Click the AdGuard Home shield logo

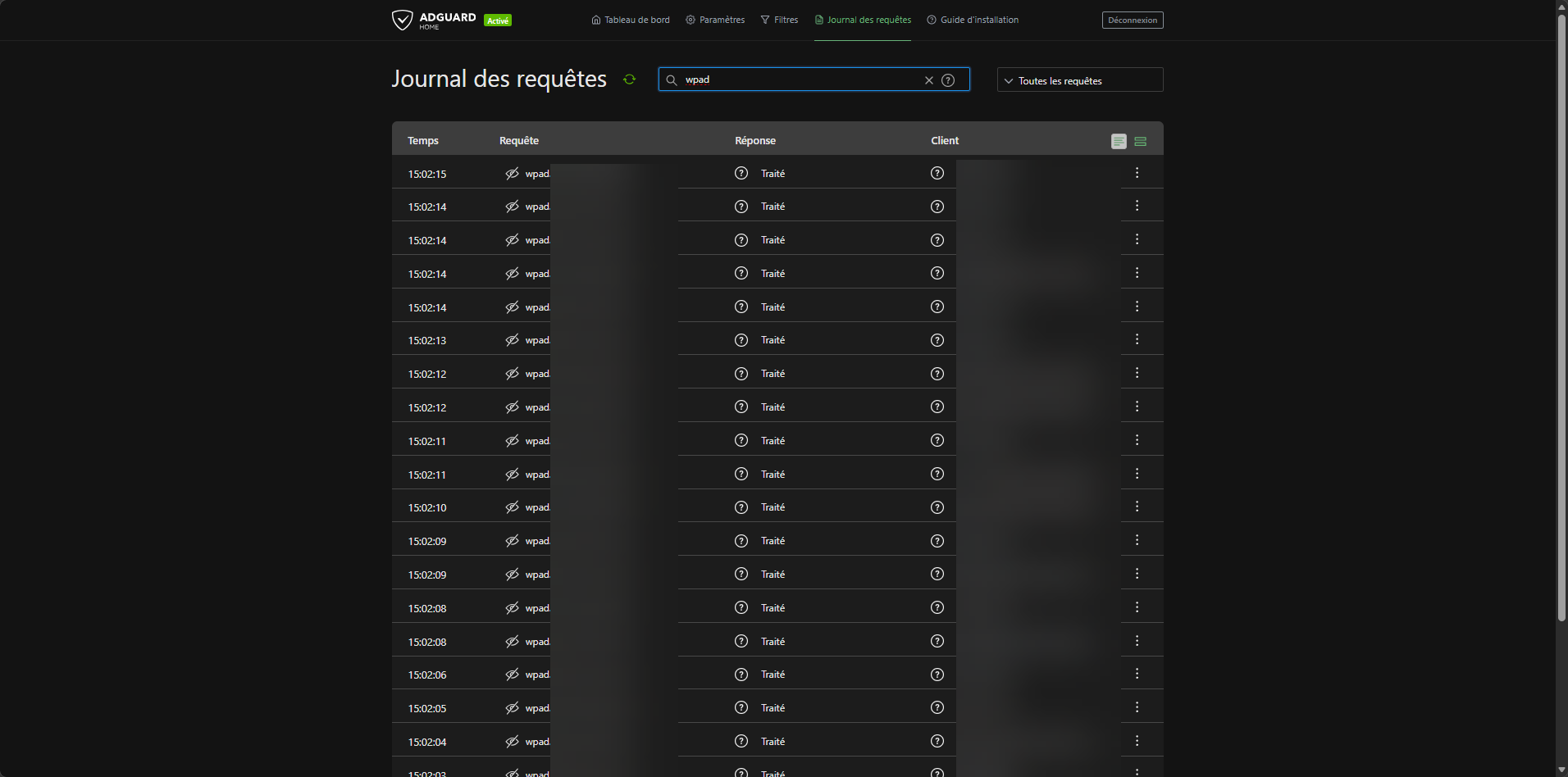point(402,20)
